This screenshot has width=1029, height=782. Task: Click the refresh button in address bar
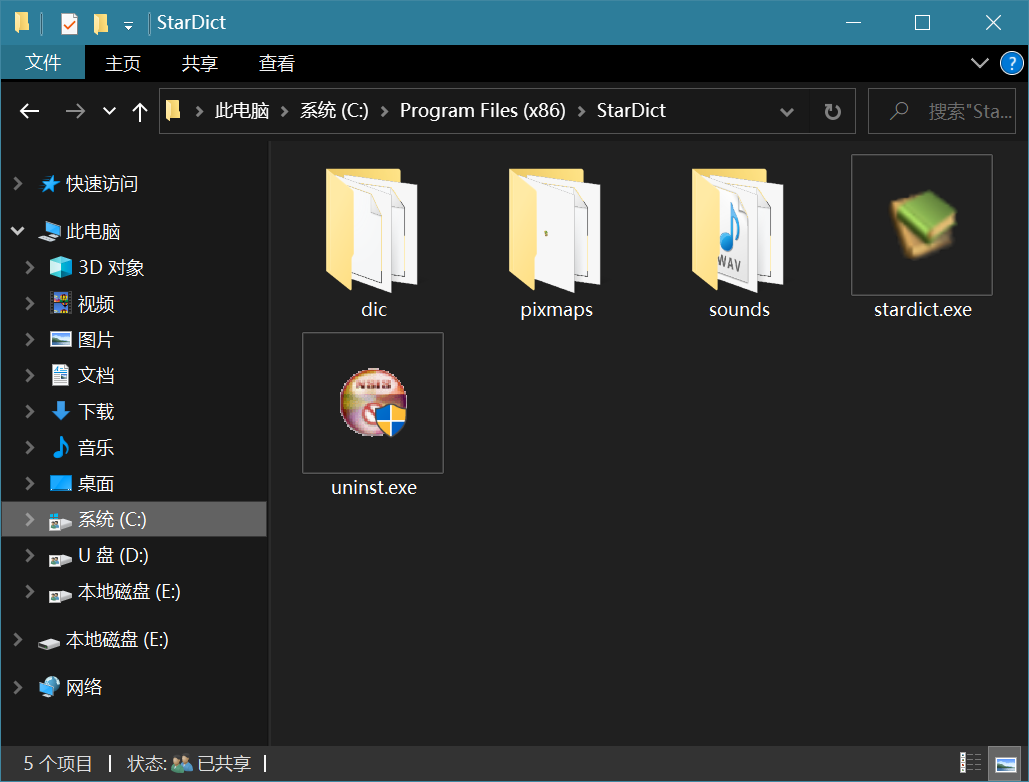coord(832,111)
